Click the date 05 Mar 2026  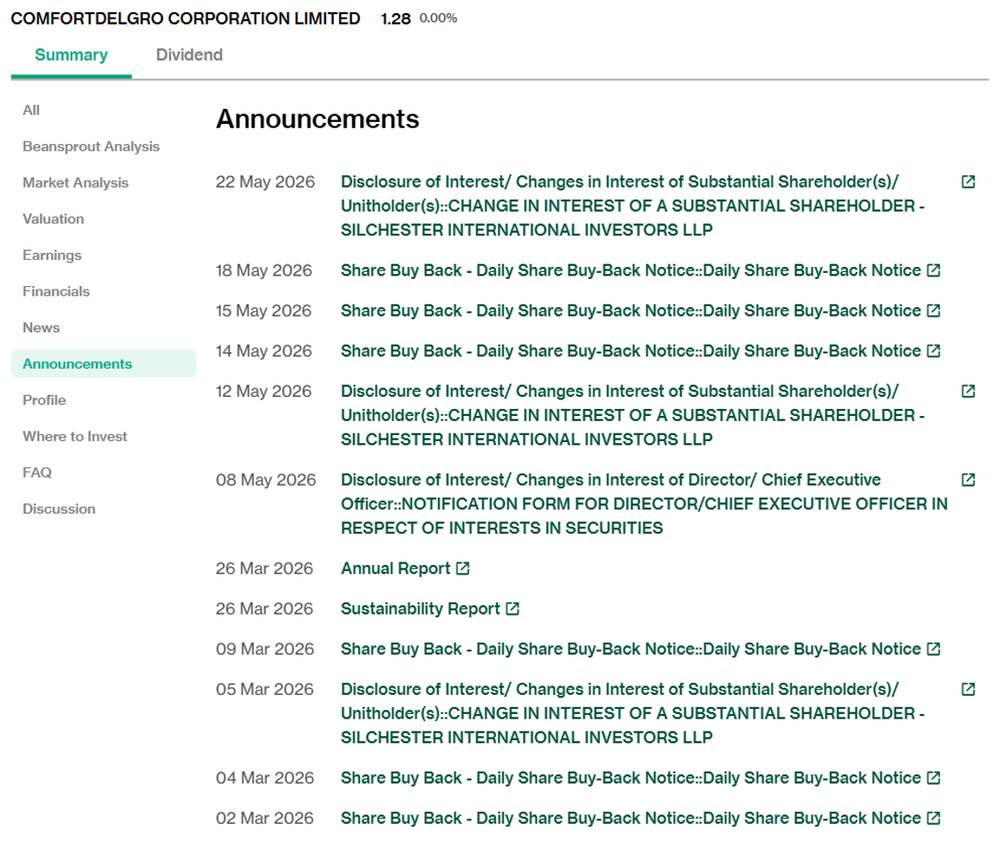coord(265,689)
